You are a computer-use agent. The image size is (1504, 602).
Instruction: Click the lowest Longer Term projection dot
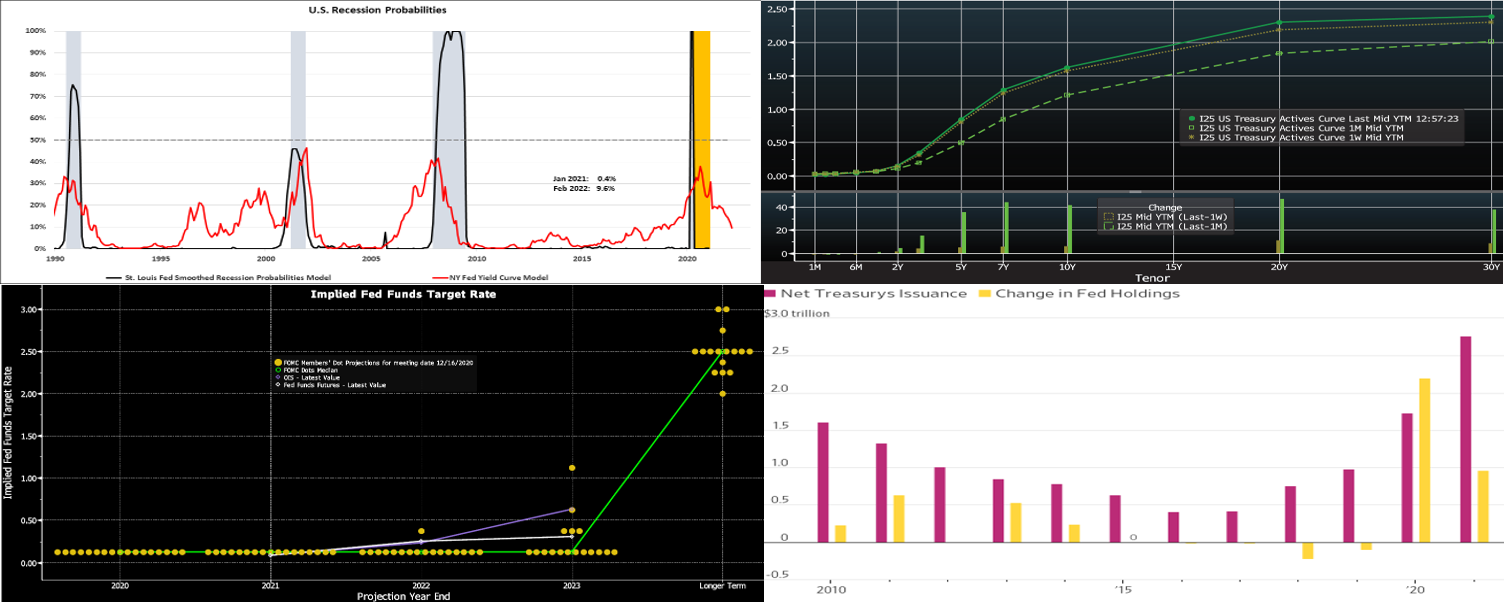click(x=723, y=394)
